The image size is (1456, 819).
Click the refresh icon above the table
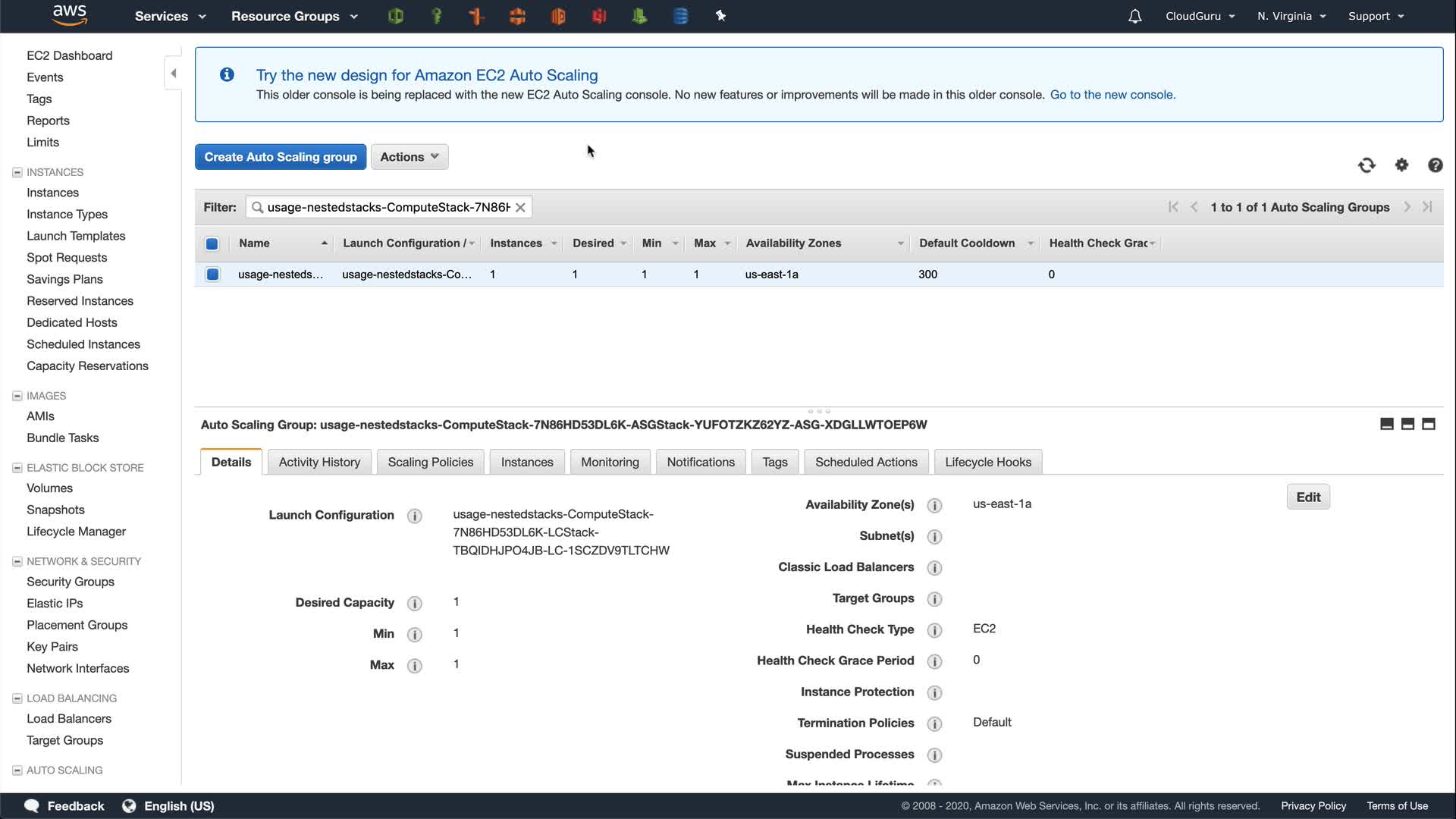click(1367, 165)
